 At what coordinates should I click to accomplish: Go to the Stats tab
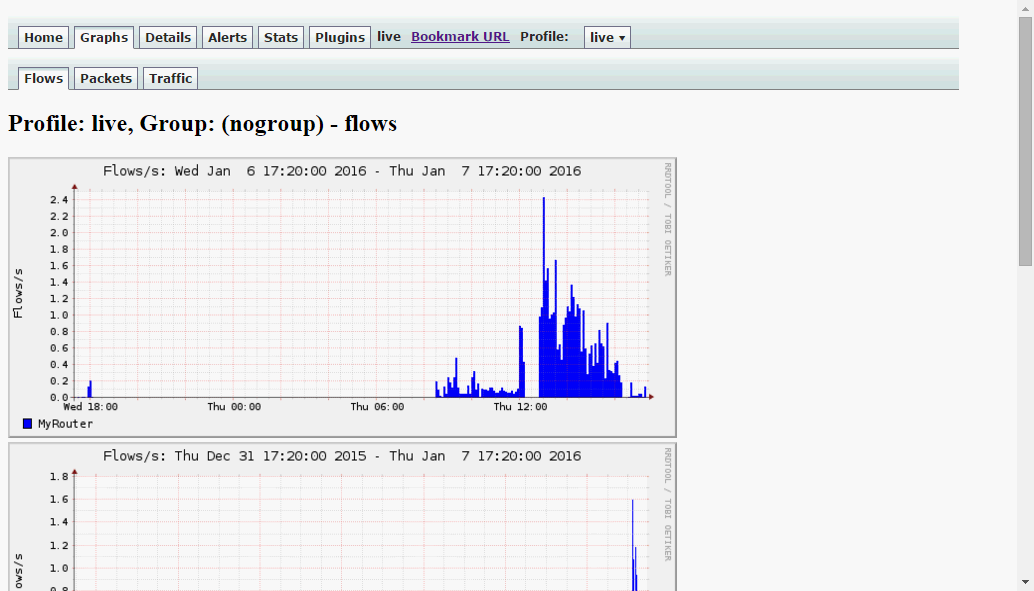281,38
